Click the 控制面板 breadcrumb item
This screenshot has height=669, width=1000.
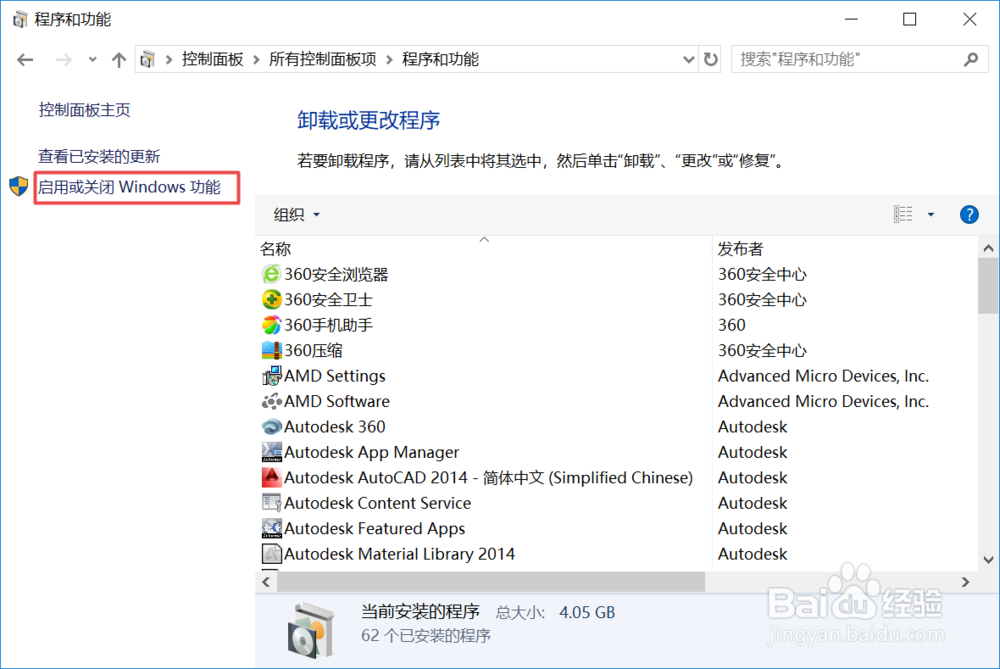coord(212,59)
